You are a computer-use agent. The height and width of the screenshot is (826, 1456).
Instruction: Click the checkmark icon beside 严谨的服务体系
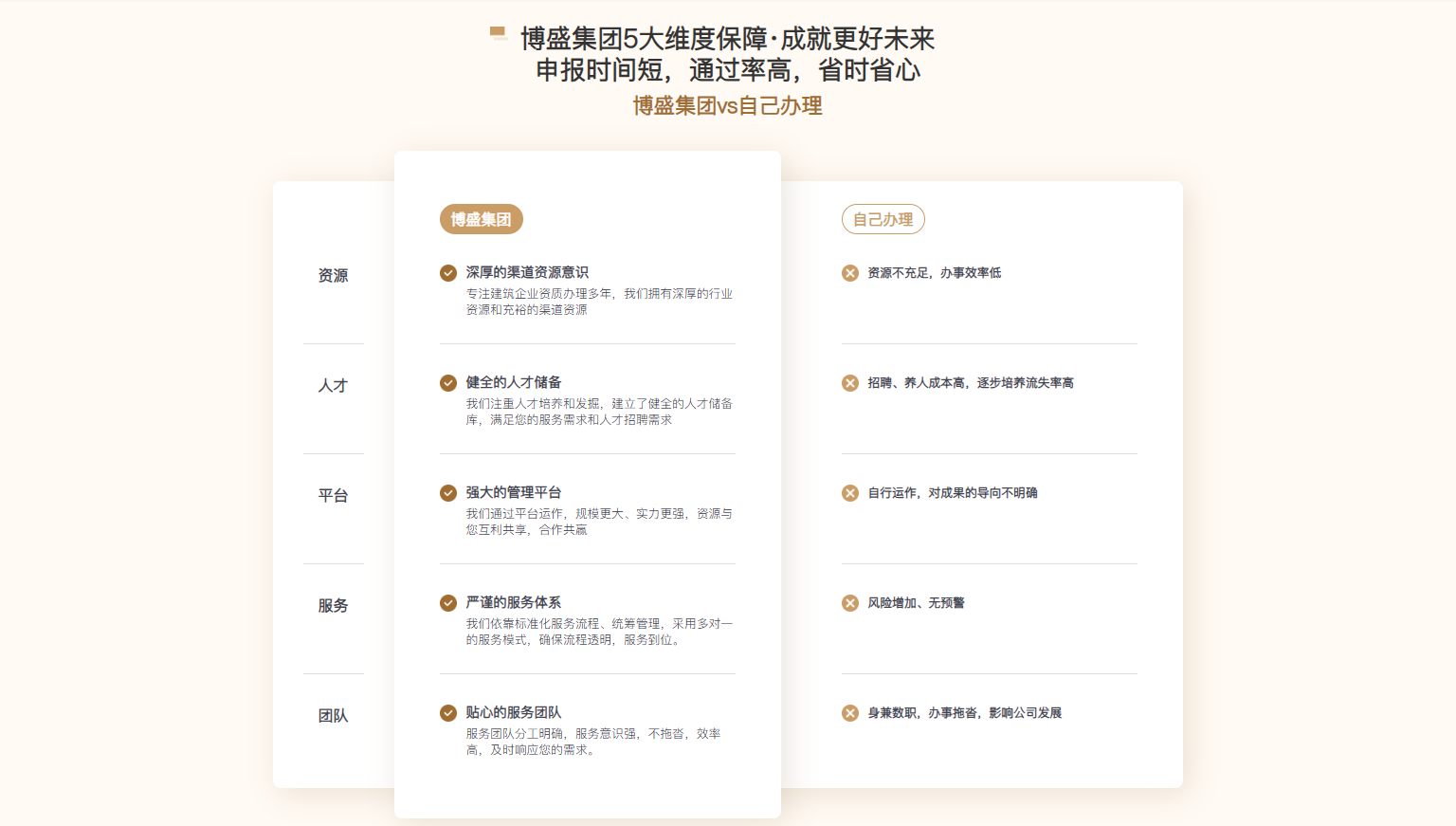pyautogui.click(x=448, y=603)
